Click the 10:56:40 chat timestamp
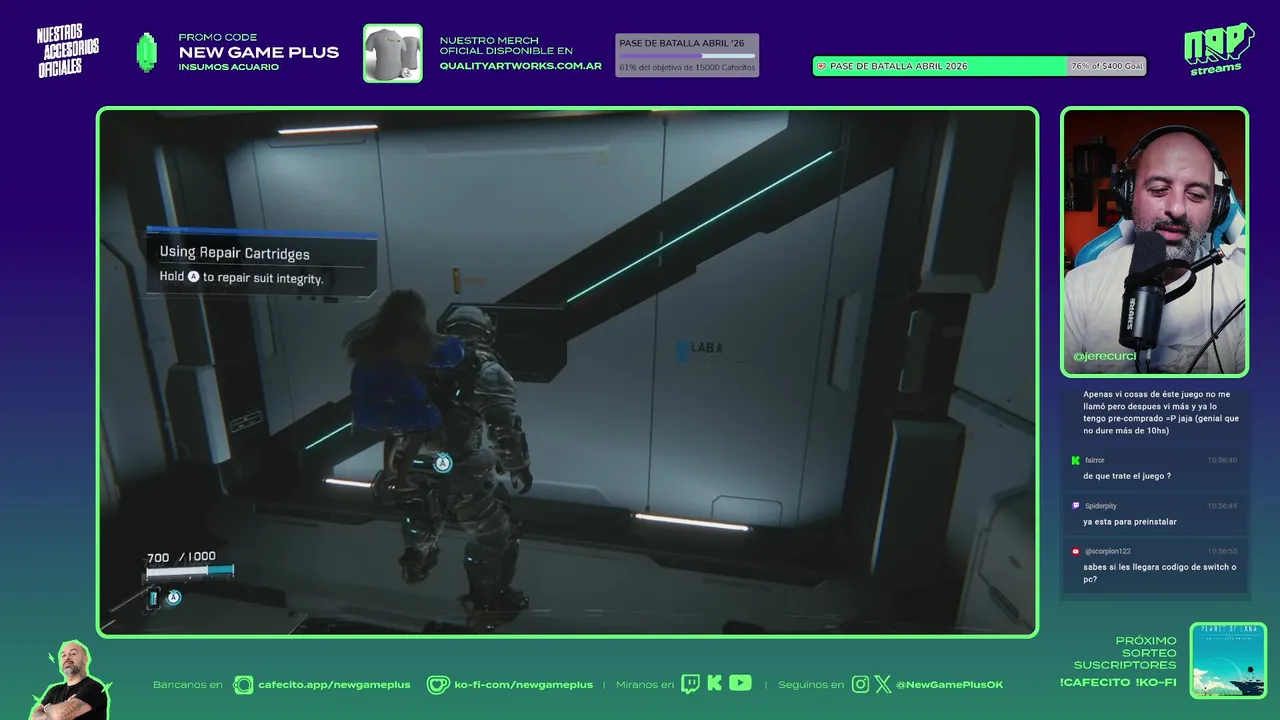 coord(1222,460)
